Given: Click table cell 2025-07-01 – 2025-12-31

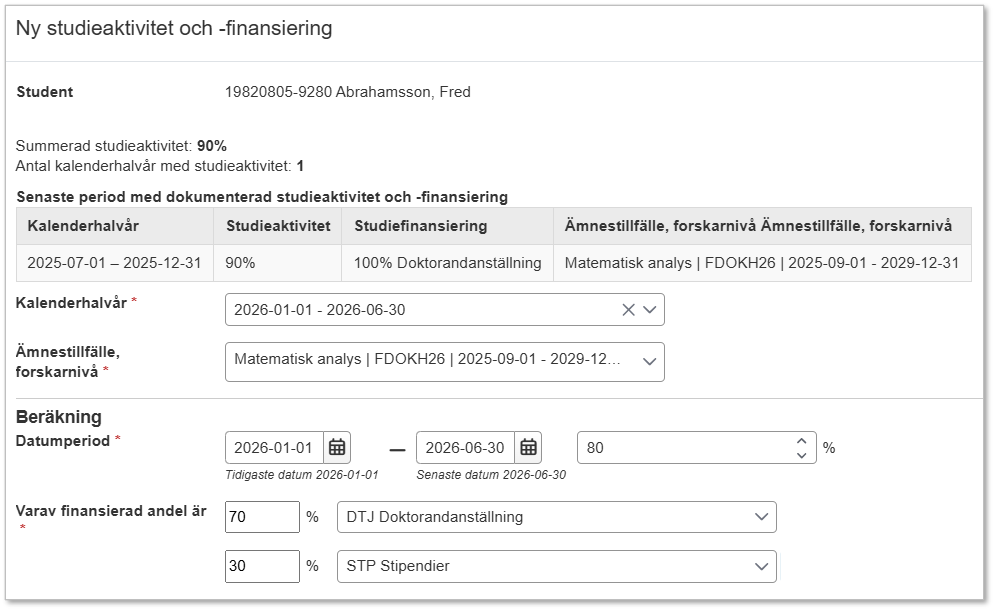Looking at the screenshot, I should [114, 263].
